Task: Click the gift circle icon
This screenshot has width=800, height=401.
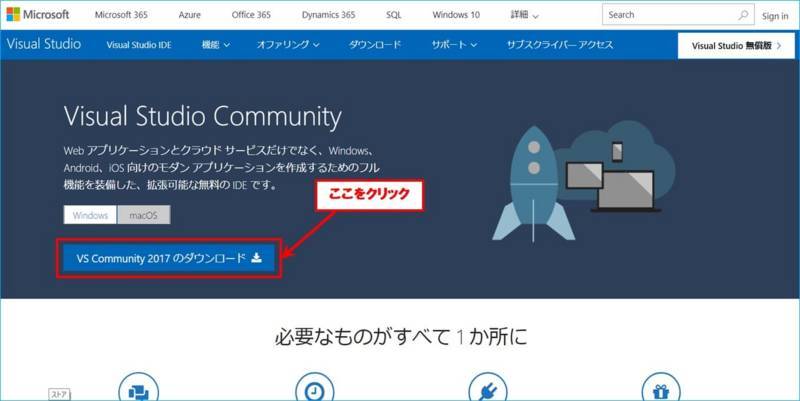Action: 661,389
